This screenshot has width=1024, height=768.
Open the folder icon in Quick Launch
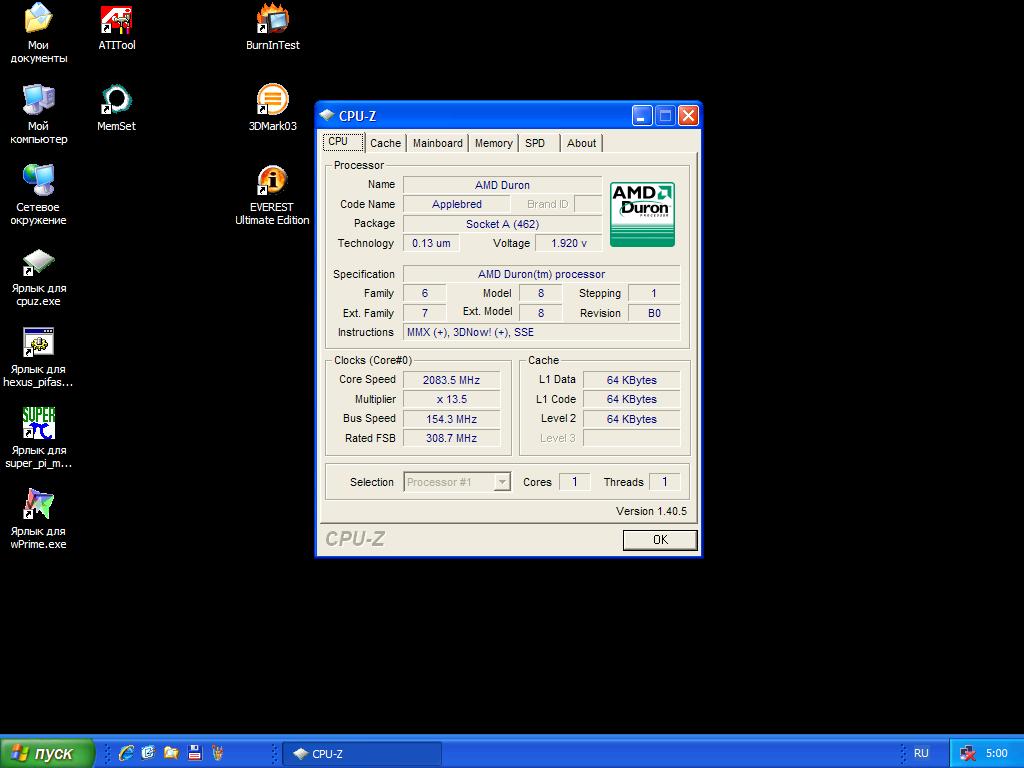[x=171, y=753]
